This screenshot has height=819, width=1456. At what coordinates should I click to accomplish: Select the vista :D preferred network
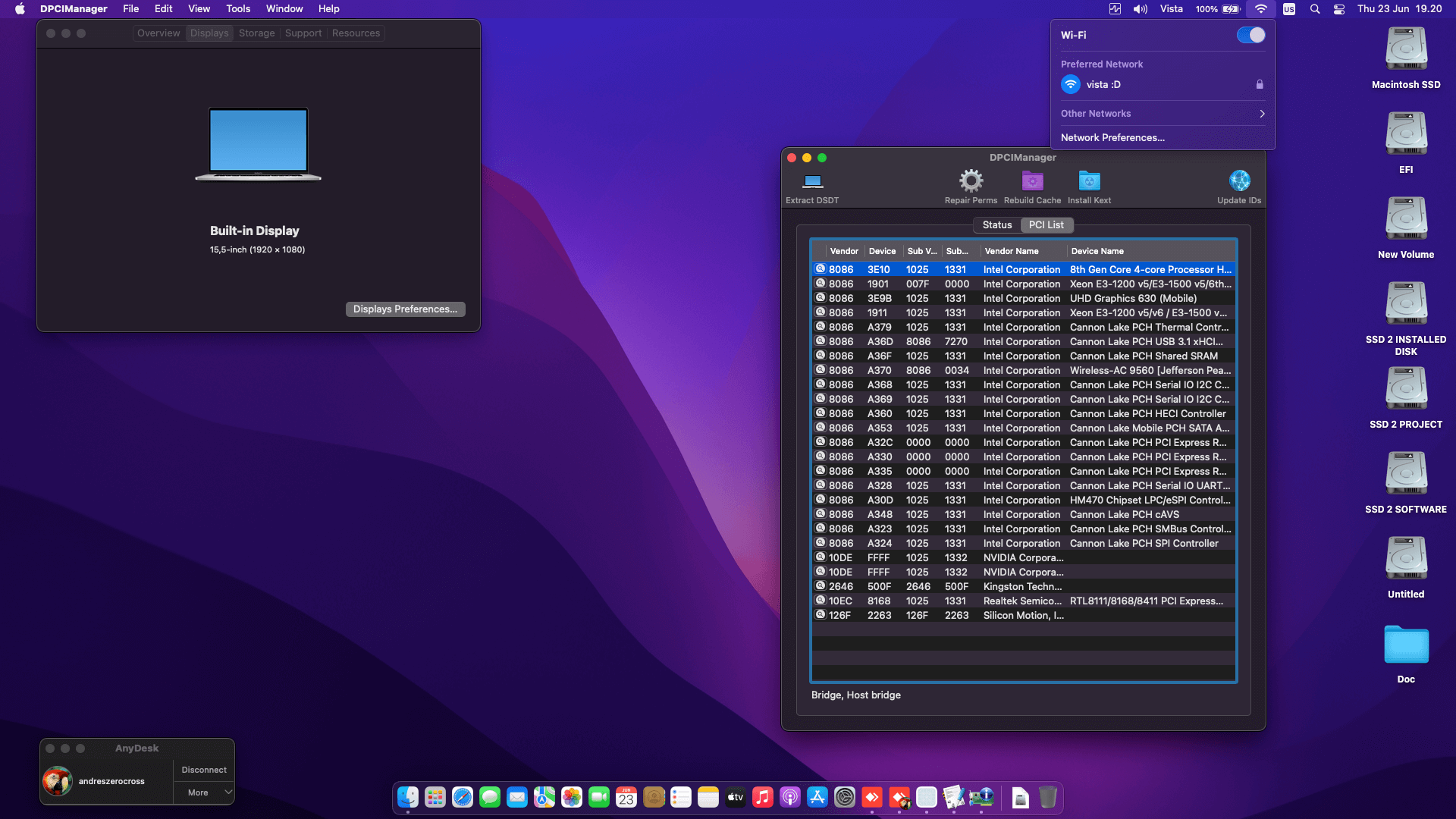(x=1163, y=84)
